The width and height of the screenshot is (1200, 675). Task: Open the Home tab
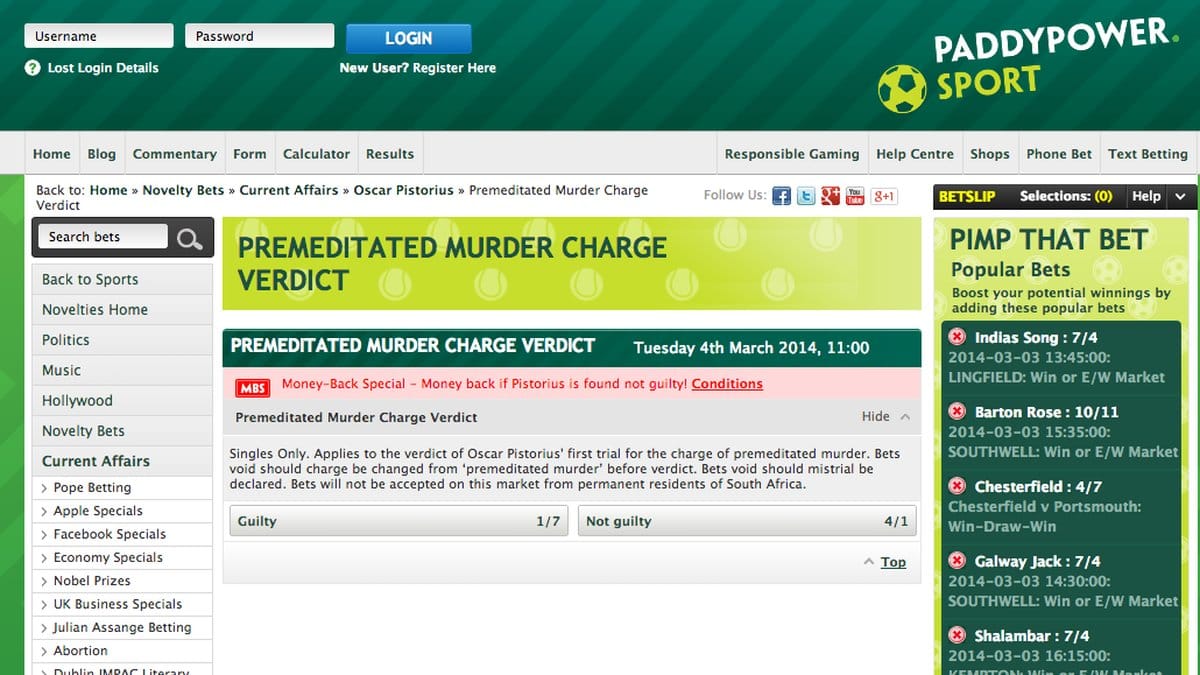(x=52, y=154)
